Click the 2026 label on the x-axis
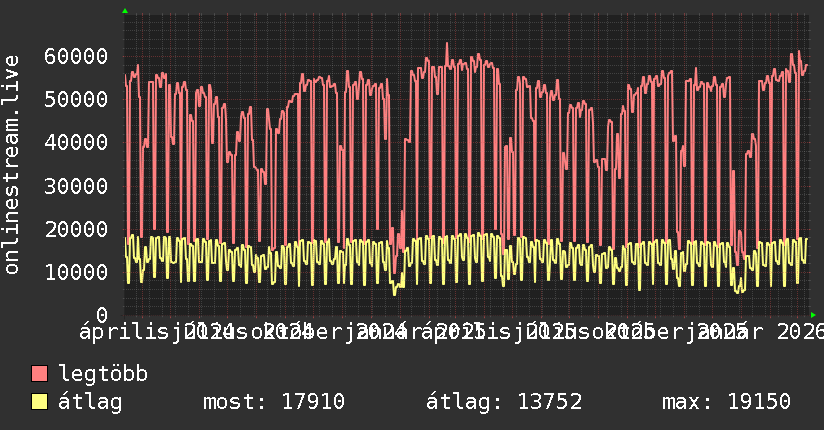The height and width of the screenshot is (430, 824). pos(800,332)
